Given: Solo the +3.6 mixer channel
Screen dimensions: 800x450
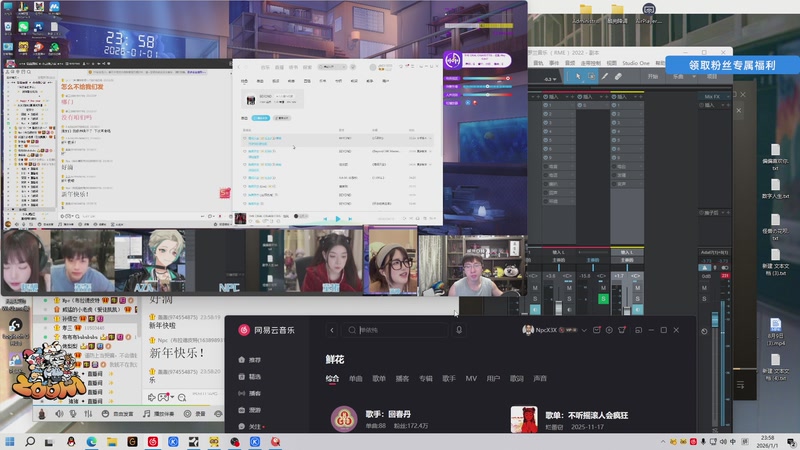Looking at the screenshot, I should pyautogui.click(x=569, y=299).
